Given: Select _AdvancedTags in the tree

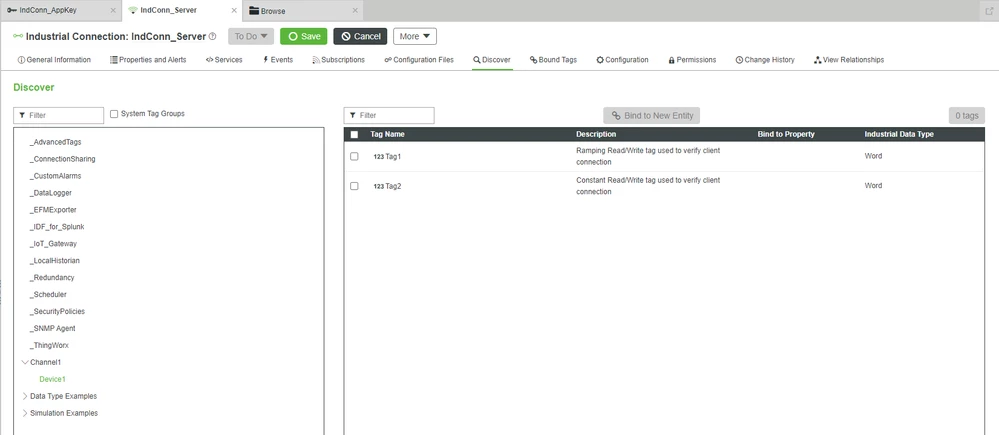Looking at the screenshot, I should coord(55,142).
